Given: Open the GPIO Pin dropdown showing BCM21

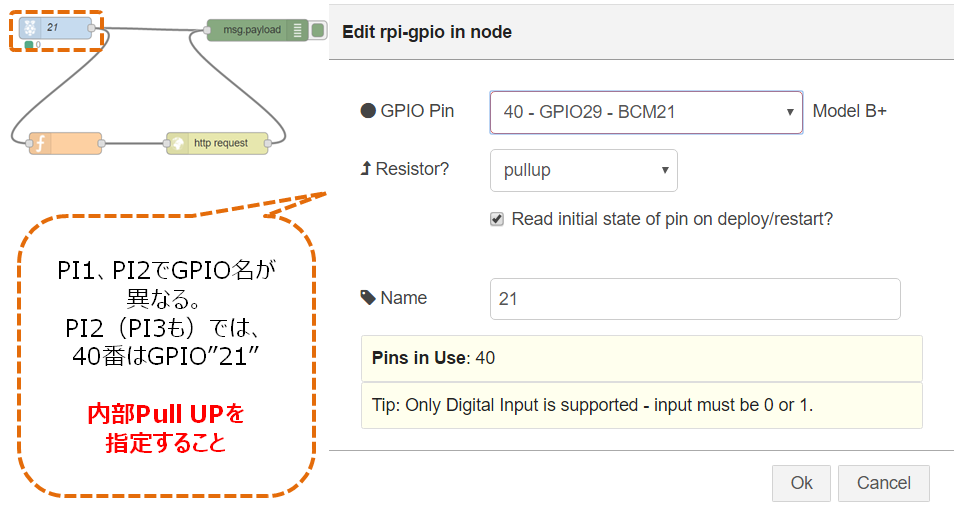Looking at the screenshot, I should click(646, 112).
